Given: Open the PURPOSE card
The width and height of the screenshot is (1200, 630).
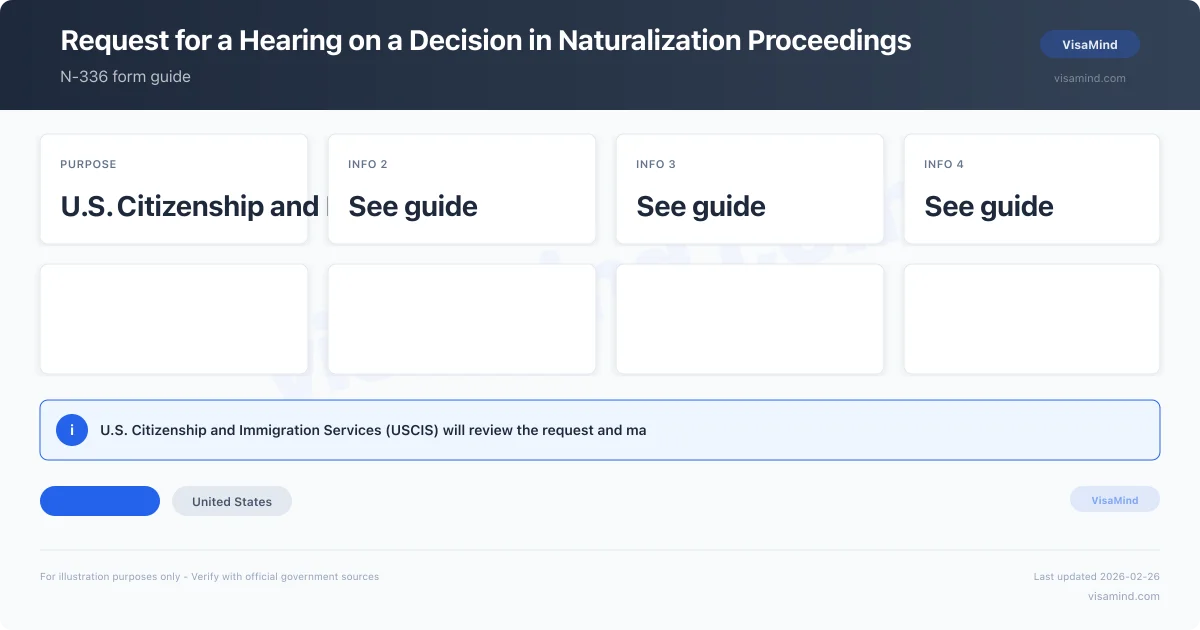Looking at the screenshot, I should pyautogui.click(x=174, y=189).
